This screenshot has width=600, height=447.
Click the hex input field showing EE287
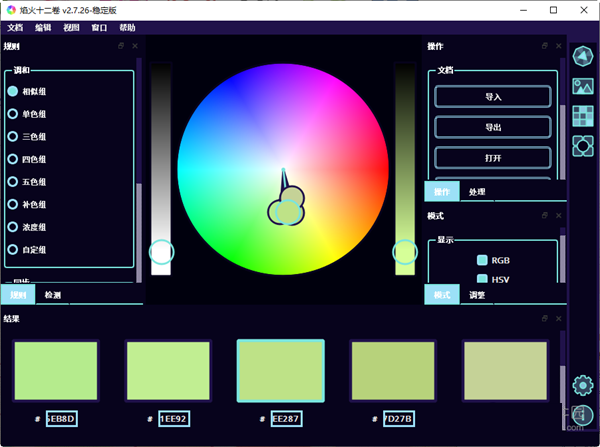(x=285, y=418)
